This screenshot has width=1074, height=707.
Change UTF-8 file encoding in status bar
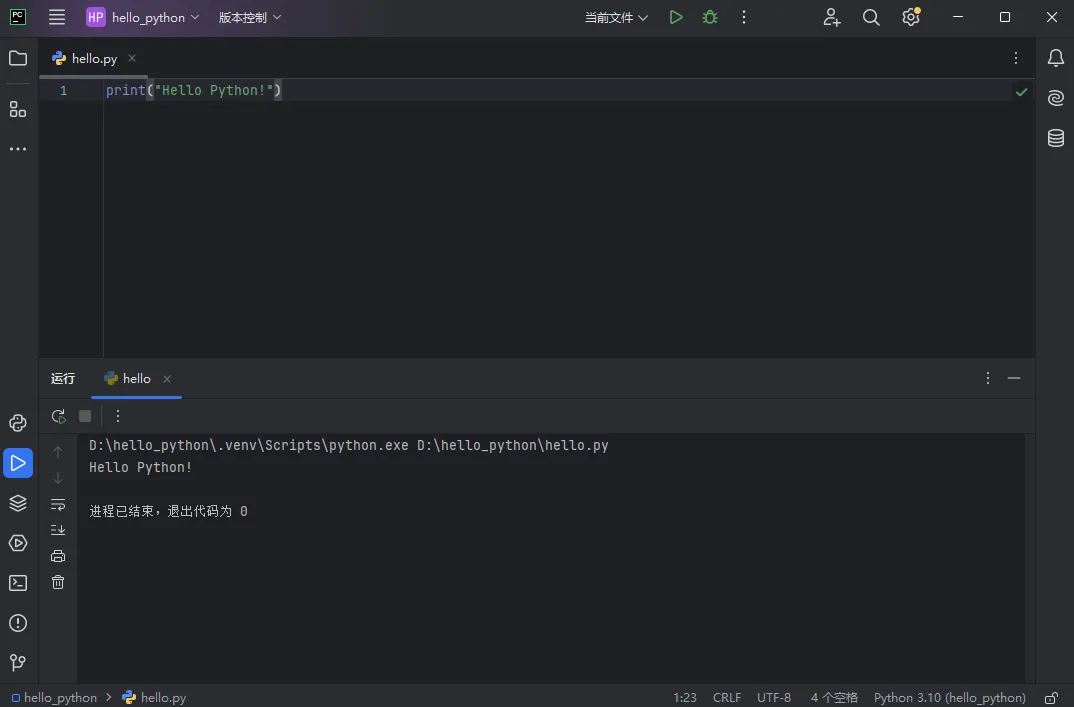(x=774, y=697)
